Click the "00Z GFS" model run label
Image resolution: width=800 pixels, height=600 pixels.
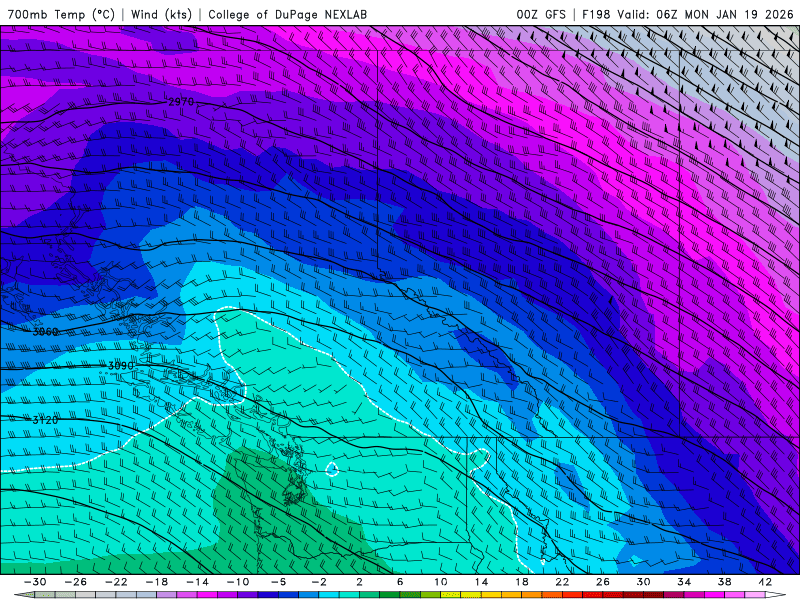(x=541, y=14)
